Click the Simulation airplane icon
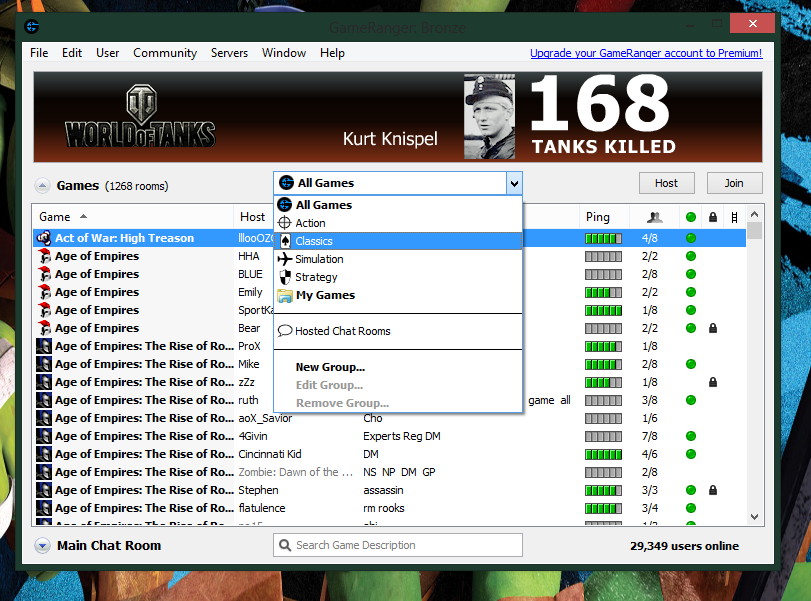Viewport: 811px width, 601px height. tap(285, 259)
